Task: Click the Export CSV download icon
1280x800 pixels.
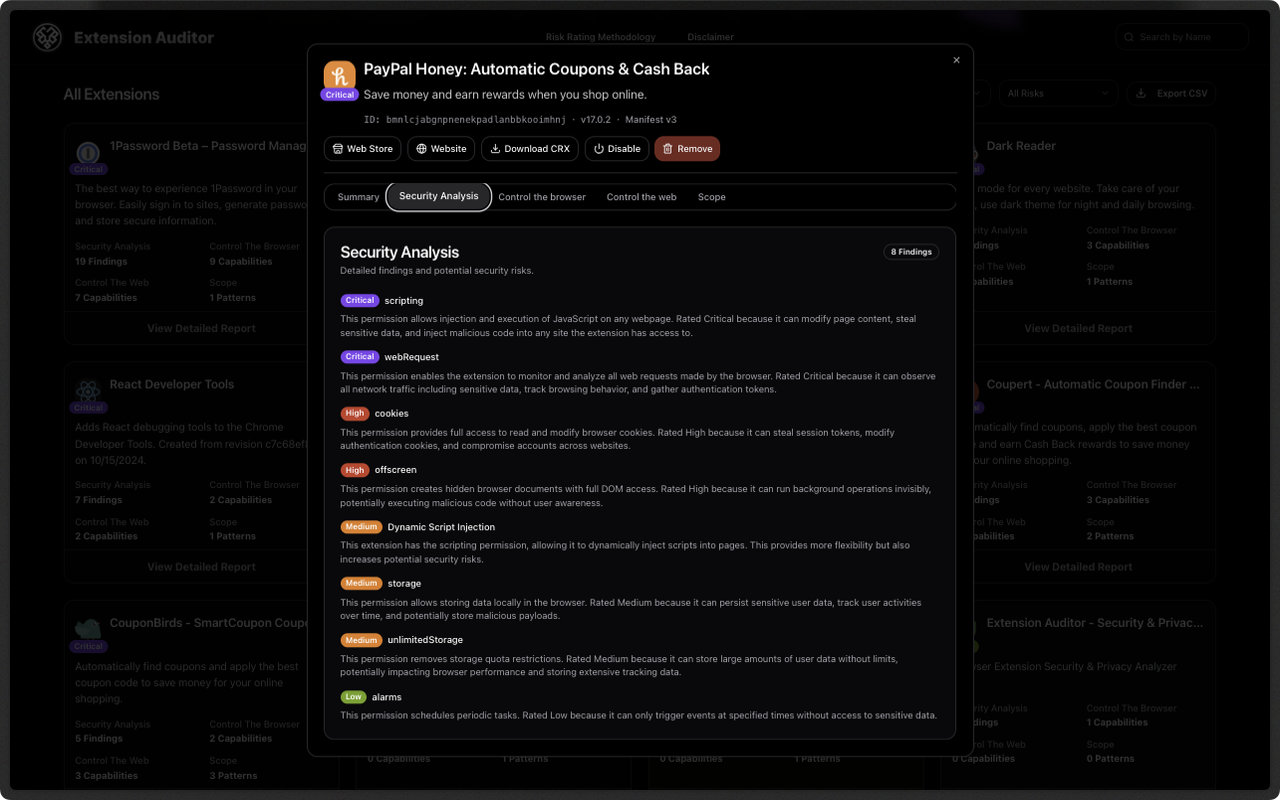Action: point(1142,93)
